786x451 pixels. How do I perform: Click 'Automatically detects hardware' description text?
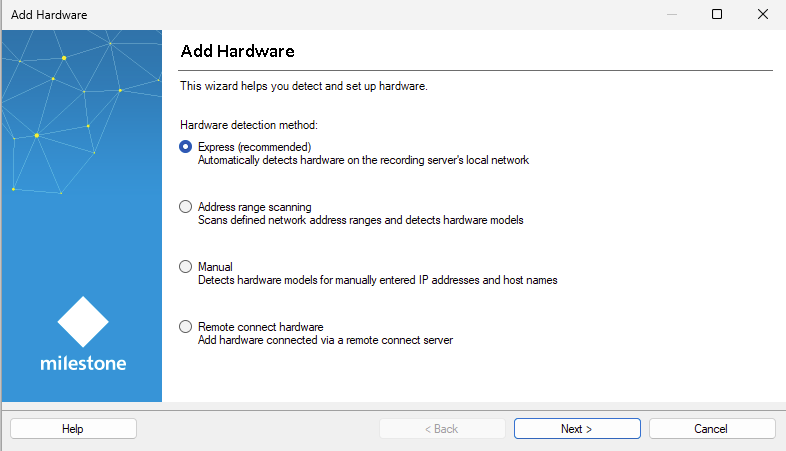click(363, 160)
